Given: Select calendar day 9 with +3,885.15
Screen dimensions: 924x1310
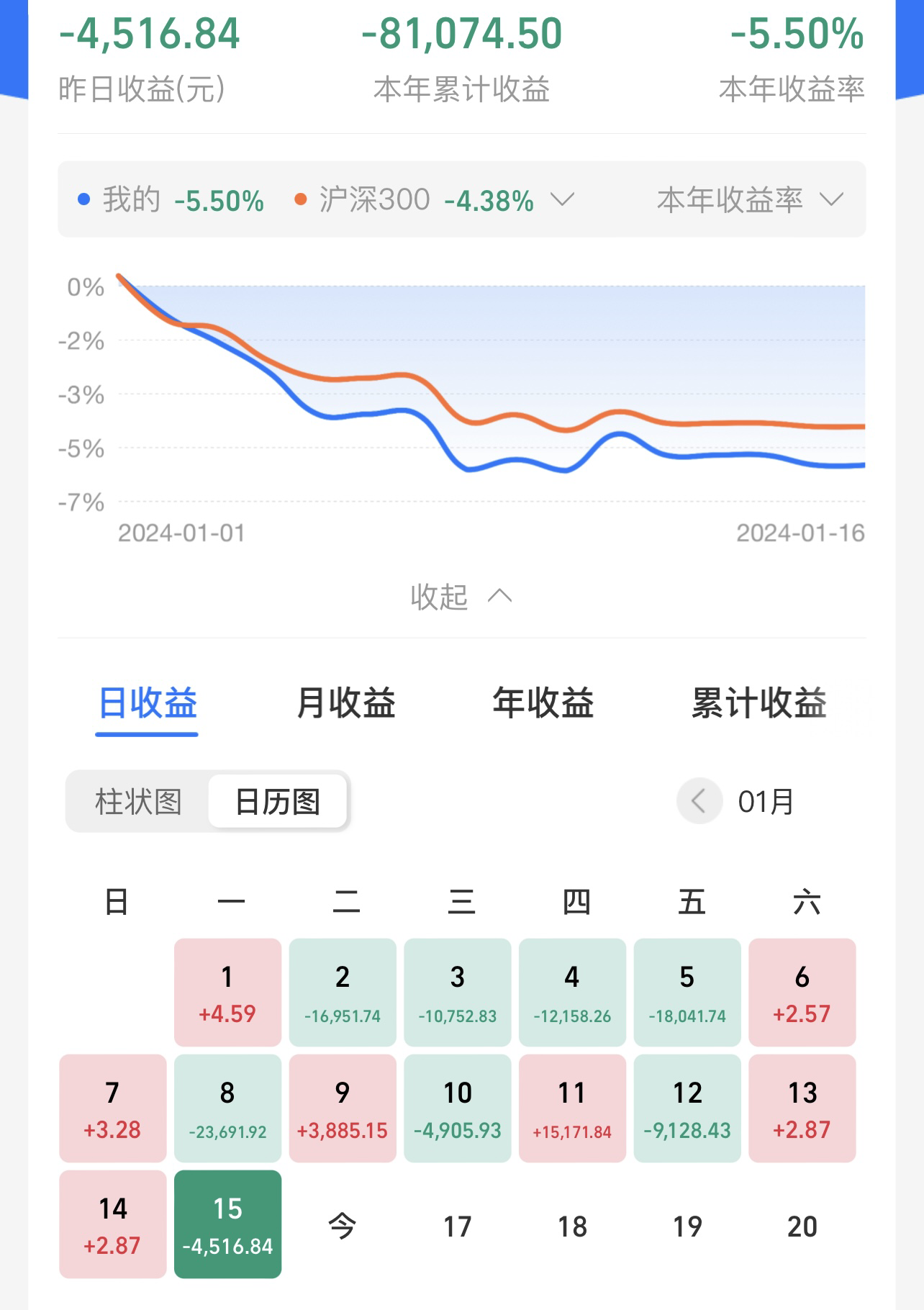Looking at the screenshot, I should pyautogui.click(x=343, y=1108).
